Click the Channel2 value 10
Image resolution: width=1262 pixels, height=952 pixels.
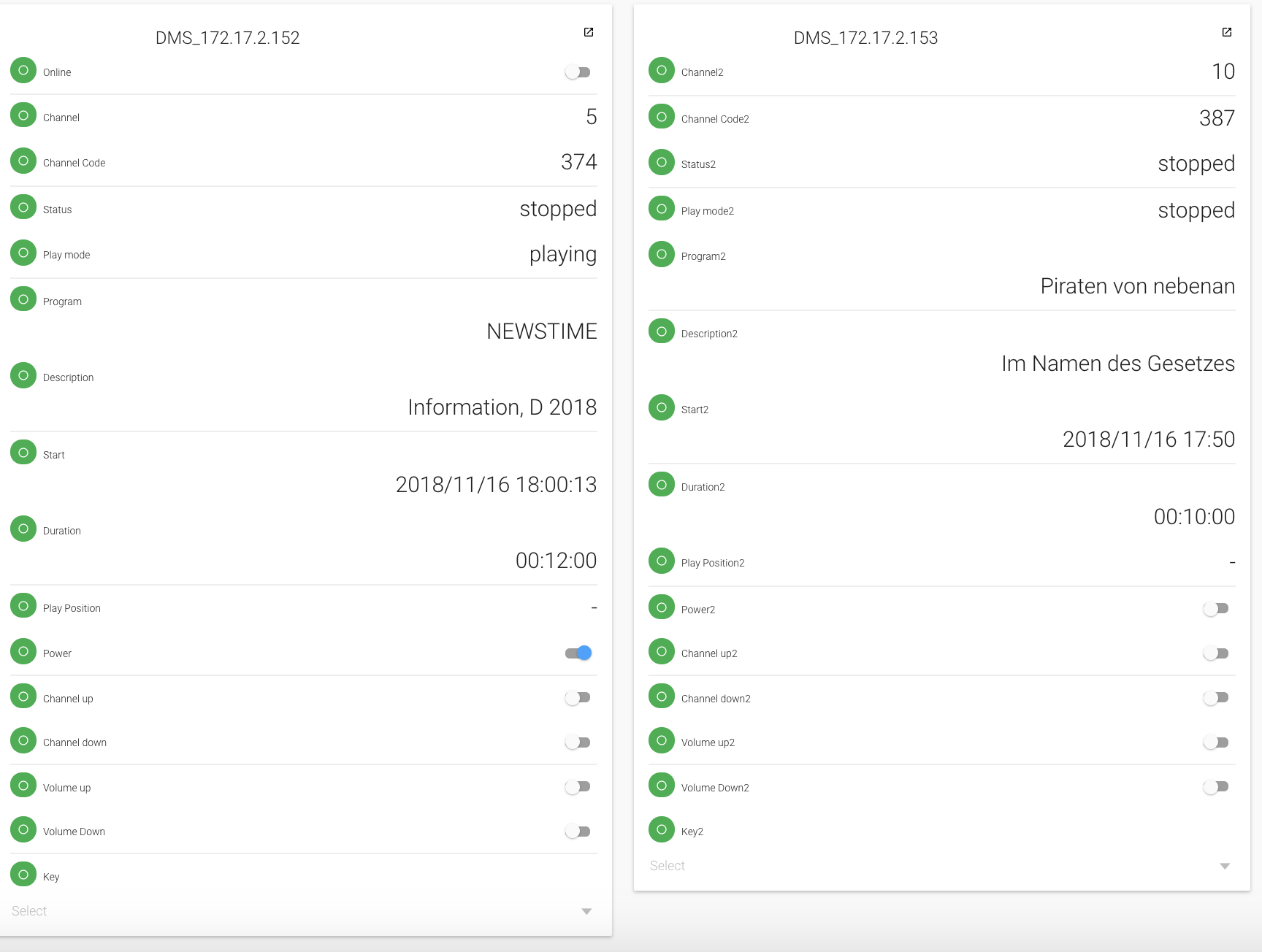coord(1223,72)
